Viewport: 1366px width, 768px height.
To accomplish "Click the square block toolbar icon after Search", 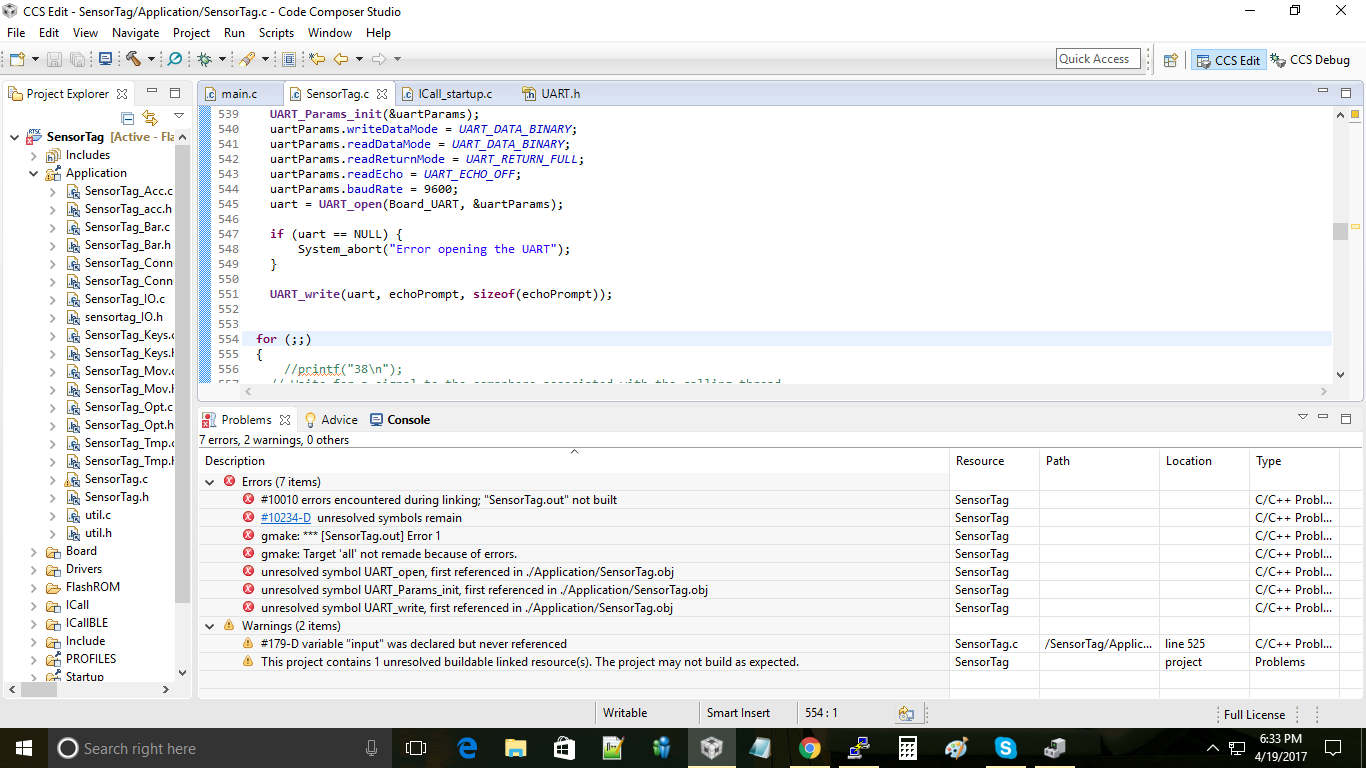I will (x=289, y=59).
